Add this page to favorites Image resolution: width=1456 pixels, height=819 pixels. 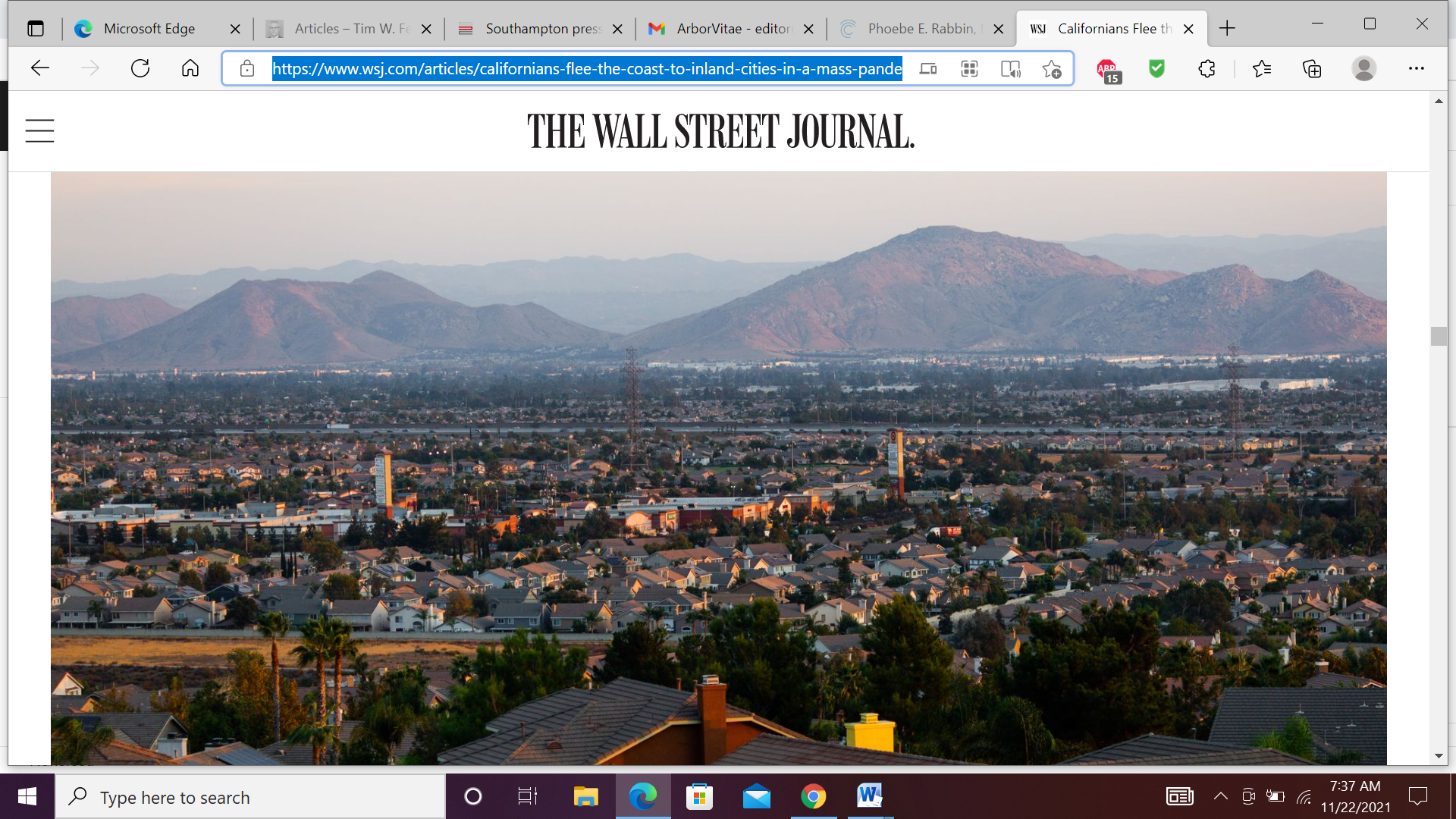[x=1052, y=69]
